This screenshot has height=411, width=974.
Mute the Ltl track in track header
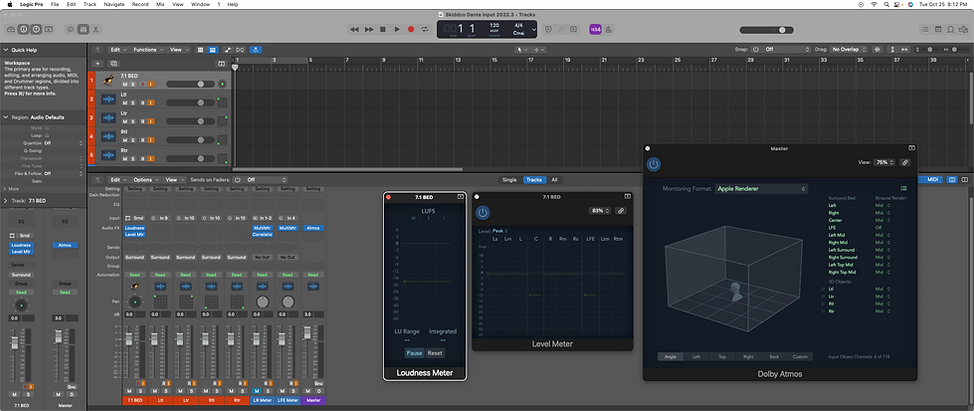(x=124, y=102)
